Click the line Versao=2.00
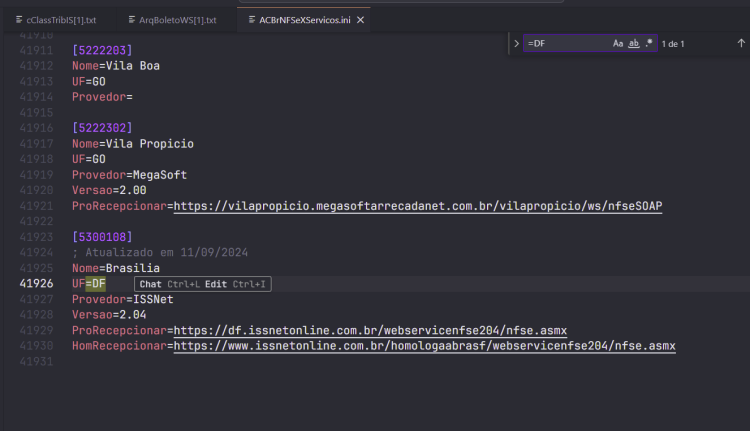This screenshot has width=750, height=431. (x=109, y=190)
